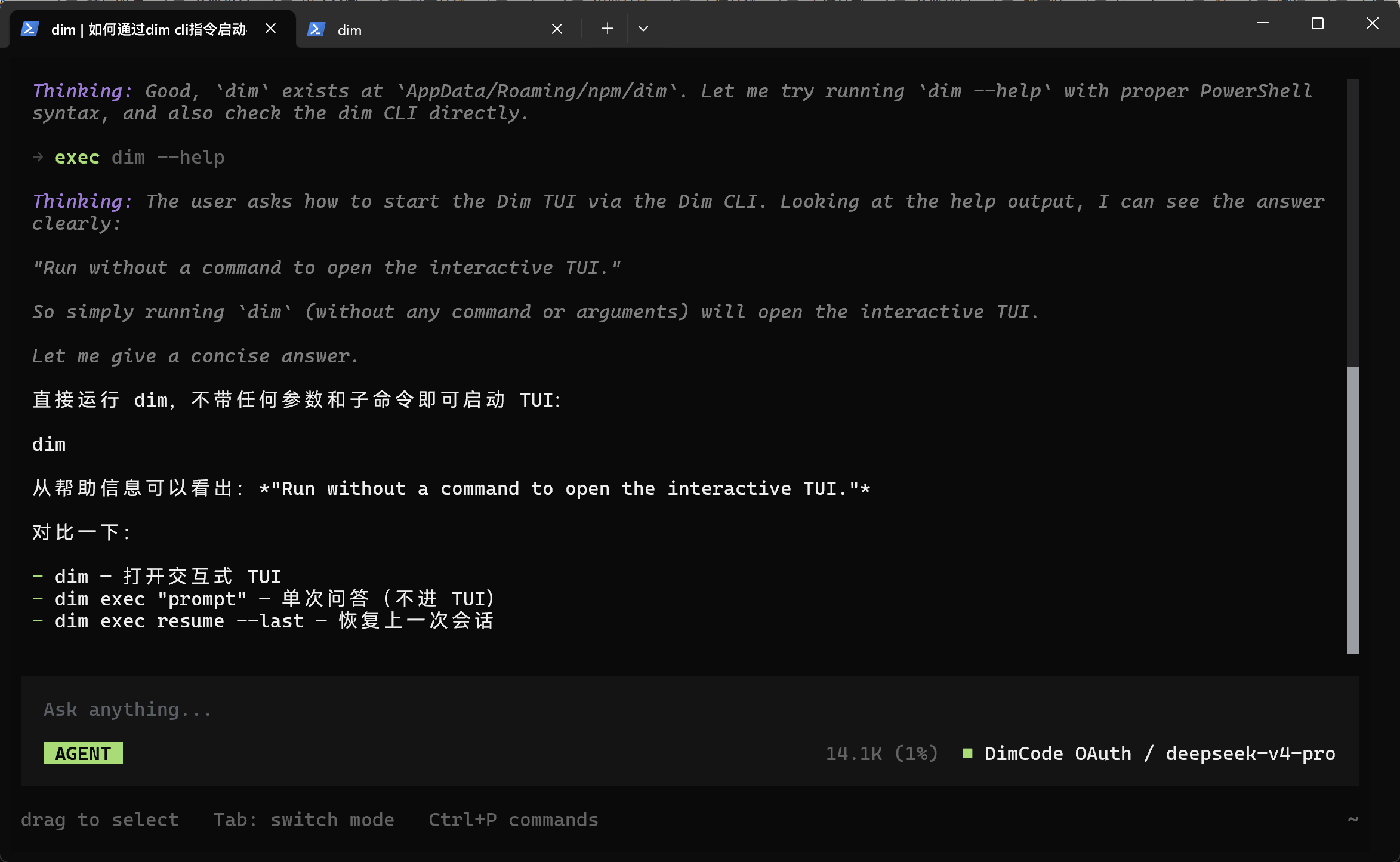Viewport: 1400px width, 862px height.
Task: Close the second dim tab
Action: coord(557,29)
